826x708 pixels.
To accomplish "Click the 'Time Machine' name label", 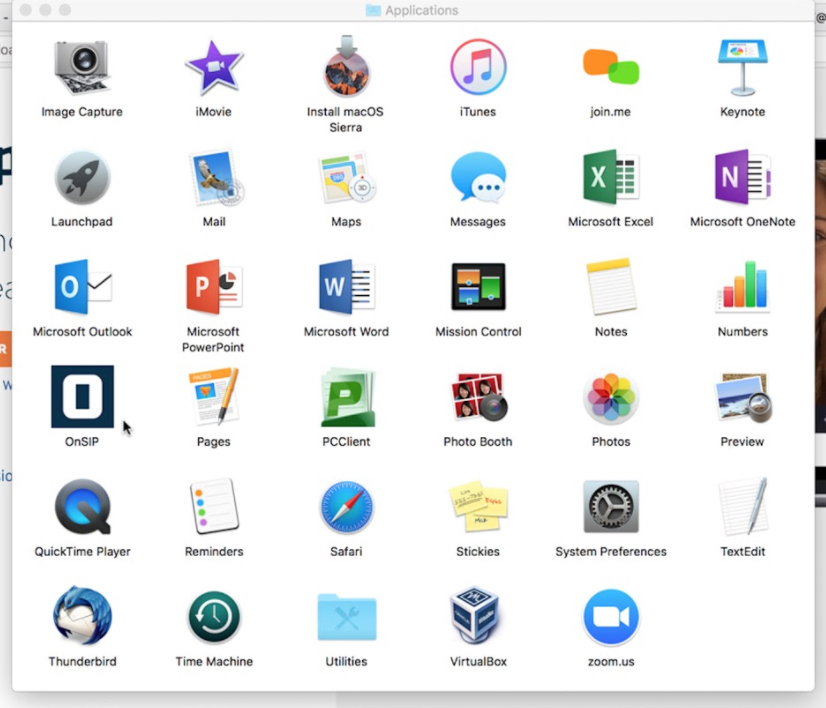I will point(214,662).
